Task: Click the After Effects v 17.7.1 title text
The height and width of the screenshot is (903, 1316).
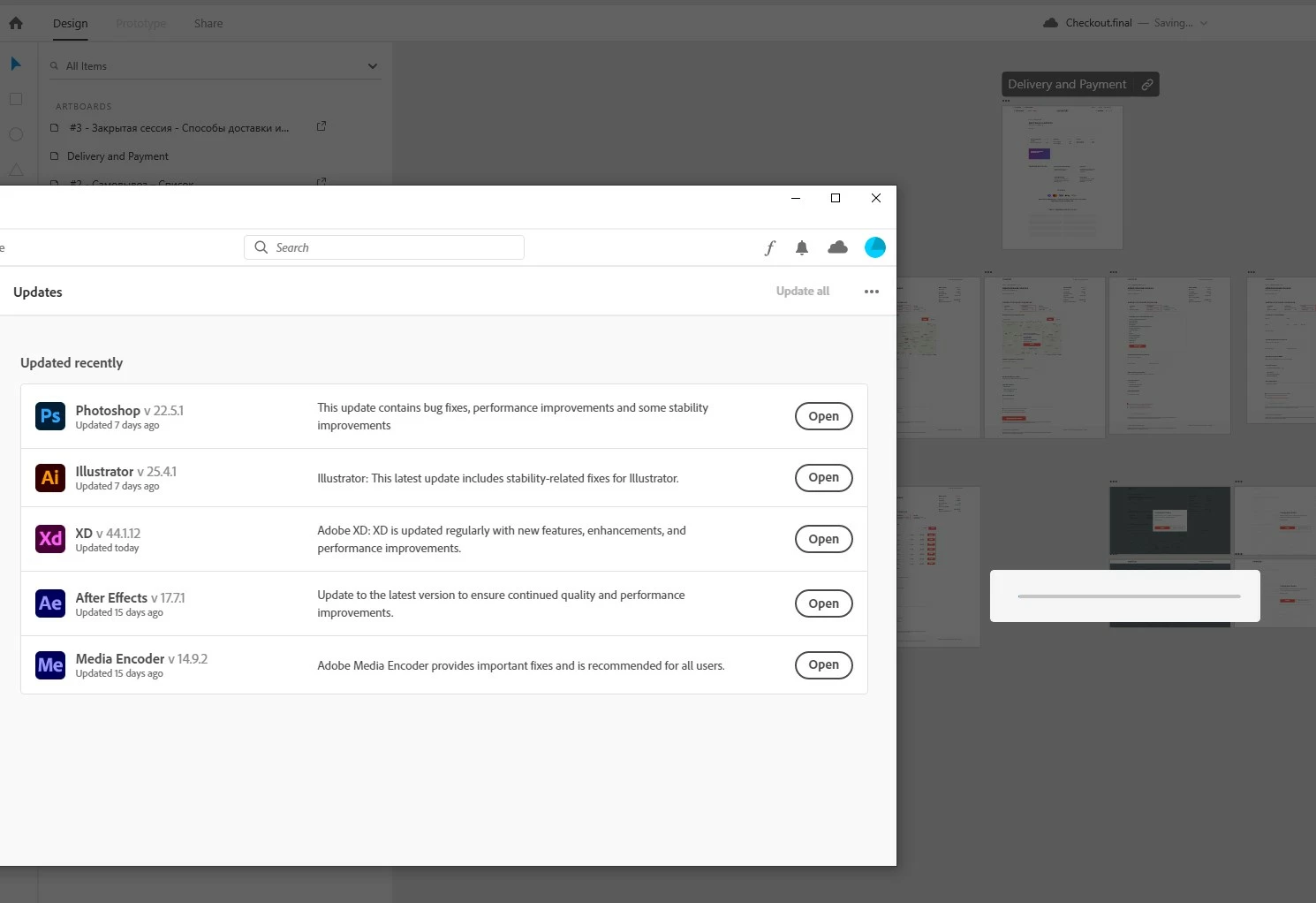Action: 131,598
